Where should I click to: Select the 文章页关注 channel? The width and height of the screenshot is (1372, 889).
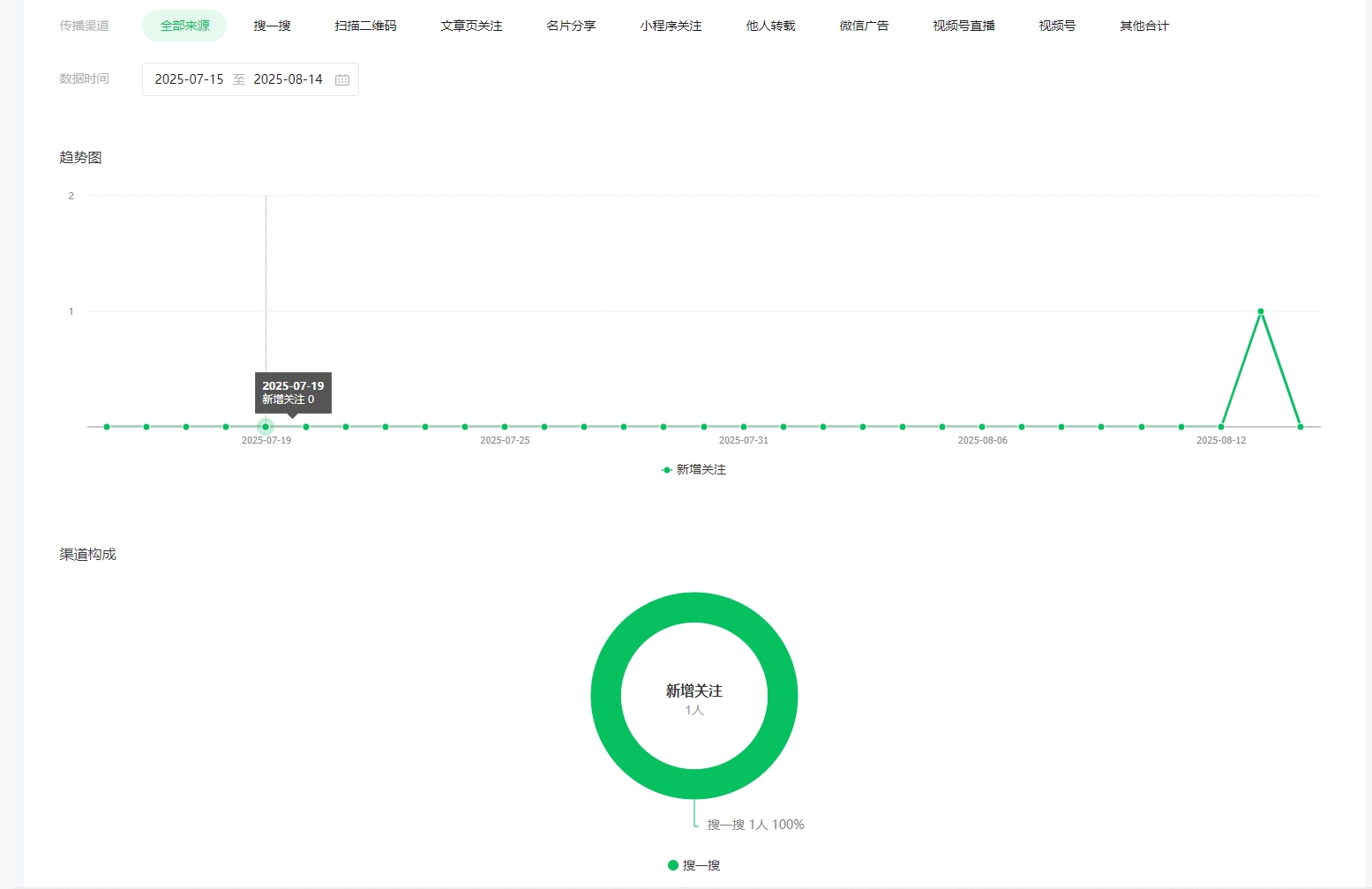click(471, 26)
